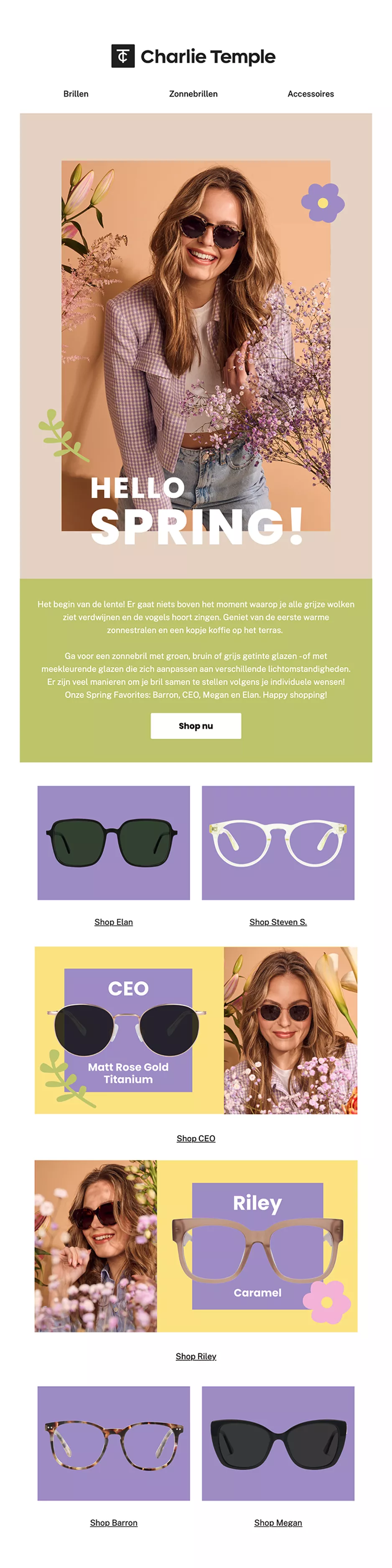This screenshot has height=1568, width=392.
Task: Follow the Shop Elan link
Action: pyautogui.click(x=114, y=922)
